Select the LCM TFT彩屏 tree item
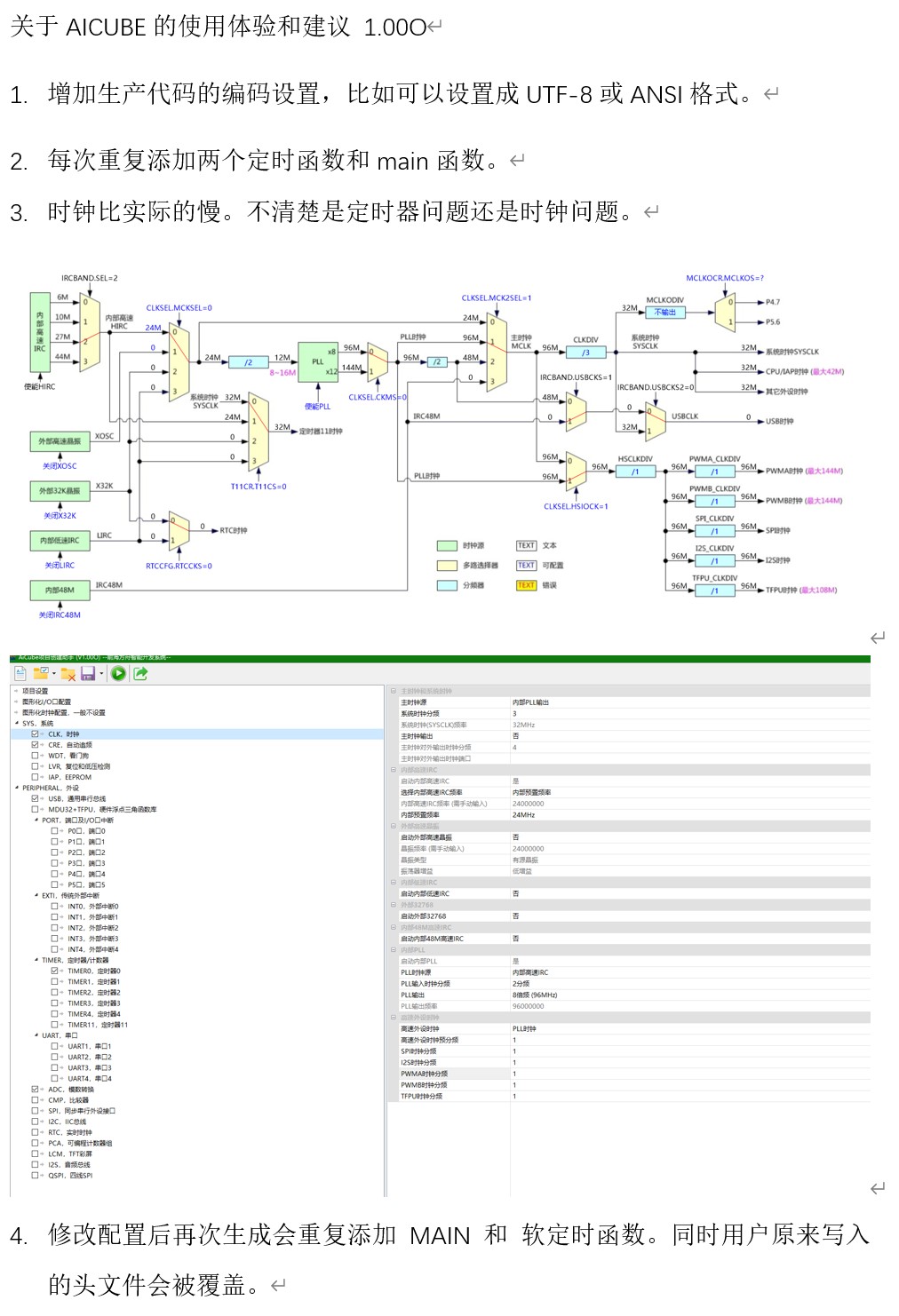The image size is (899, 1316). (70, 1153)
